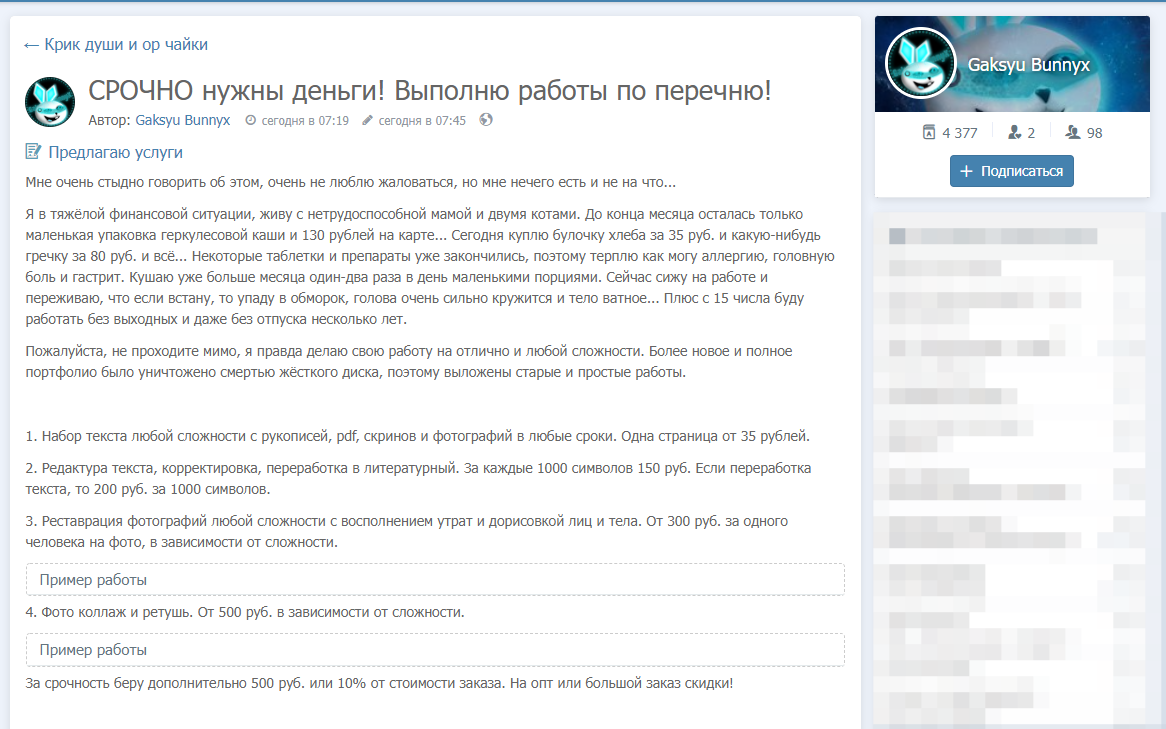
Task: Open the sidebar profile avatar of Gaksyu Bunnyx
Action: (x=921, y=63)
